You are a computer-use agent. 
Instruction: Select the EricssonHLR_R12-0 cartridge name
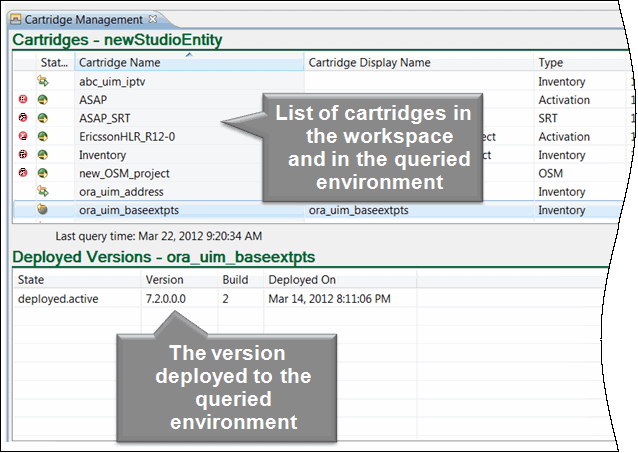(x=127, y=137)
